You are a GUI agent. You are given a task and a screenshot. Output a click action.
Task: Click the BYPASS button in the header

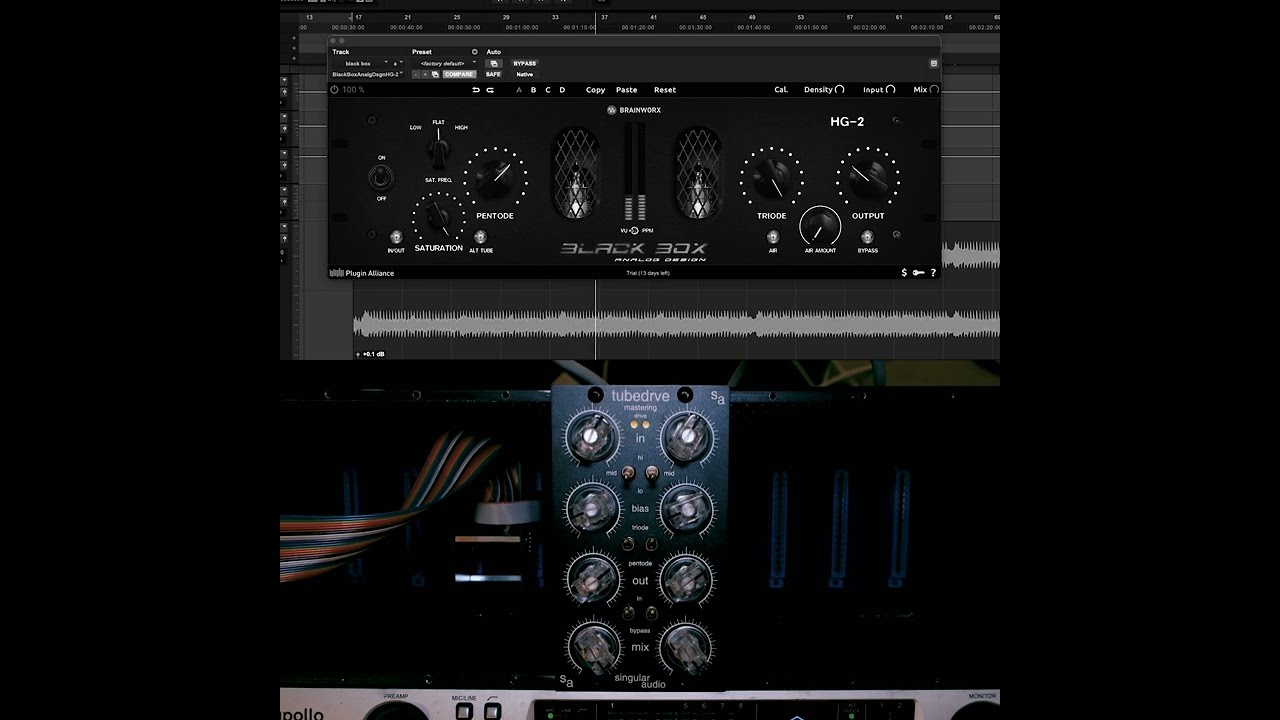(x=525, y=63)
